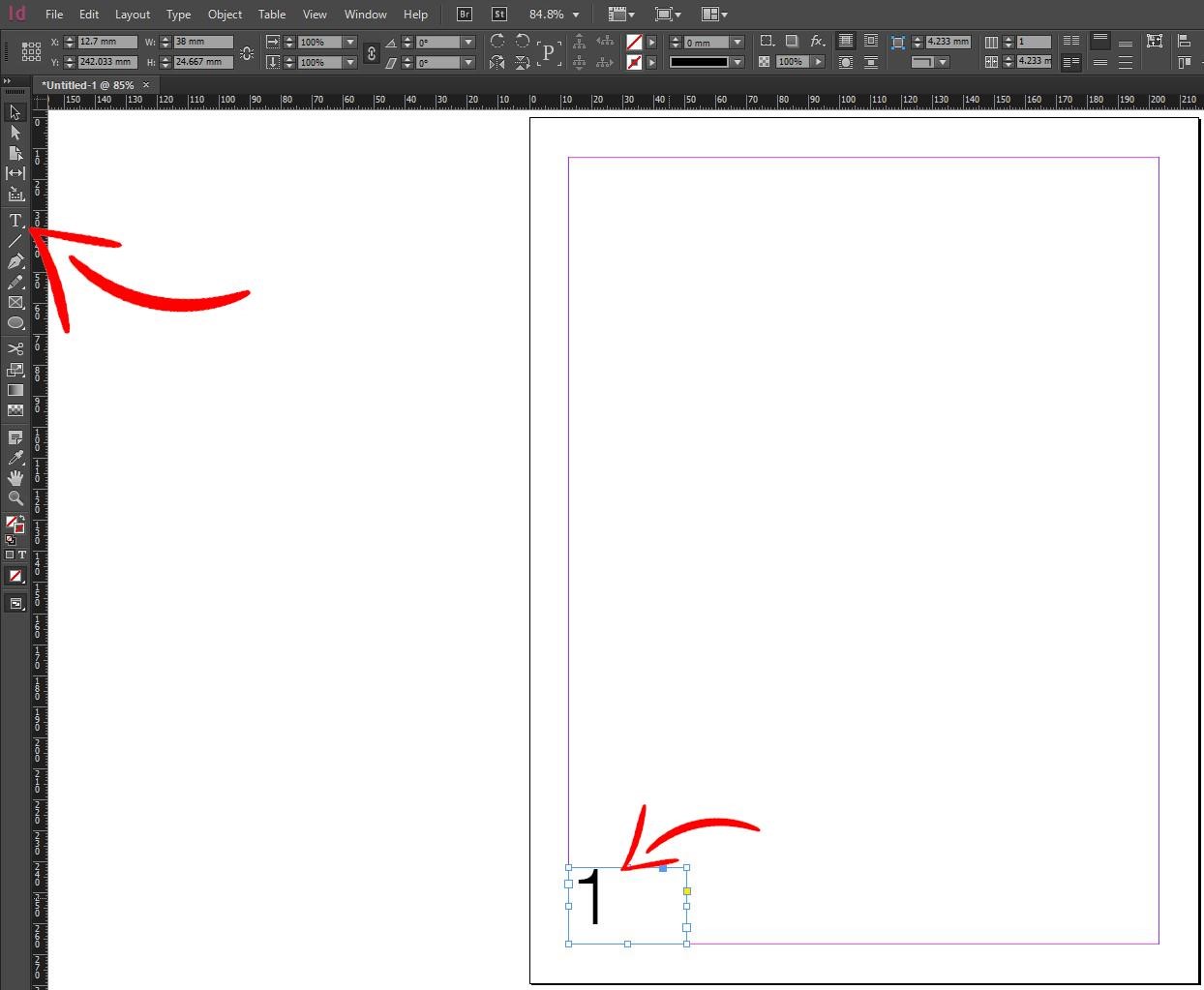The width and height of the screenshot is (1204, 990).
Task: Open the Object menu
Action: click(225, 15)
